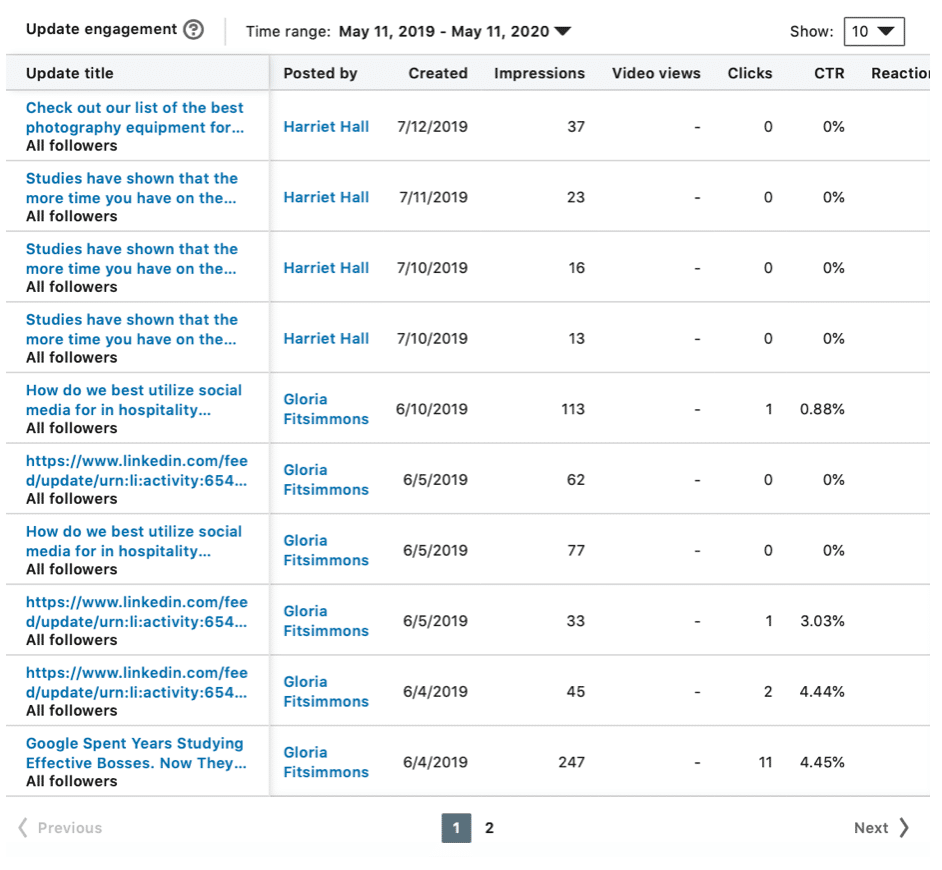Open the photography equipment update title
Image resolution: width=942 pixels, height=870 pixels.
(134, 117)
